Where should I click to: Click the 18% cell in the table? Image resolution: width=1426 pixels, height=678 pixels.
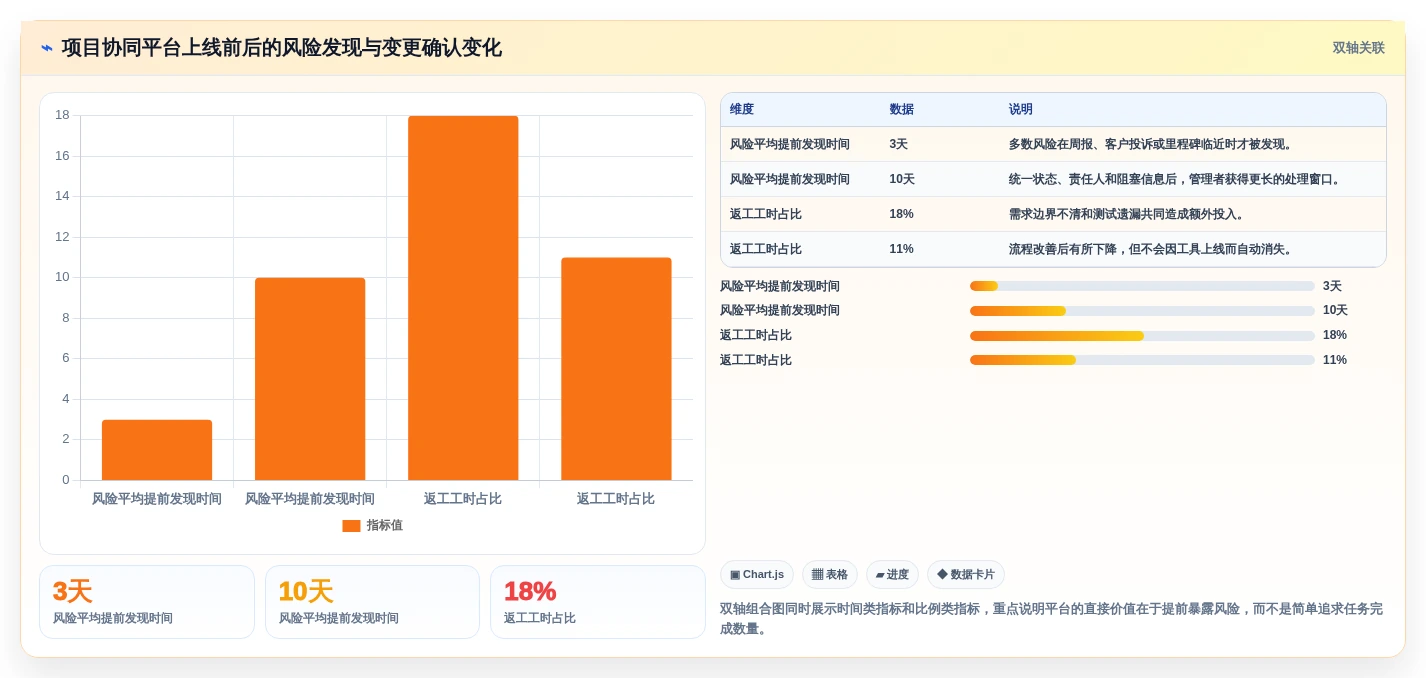[902, 215]
